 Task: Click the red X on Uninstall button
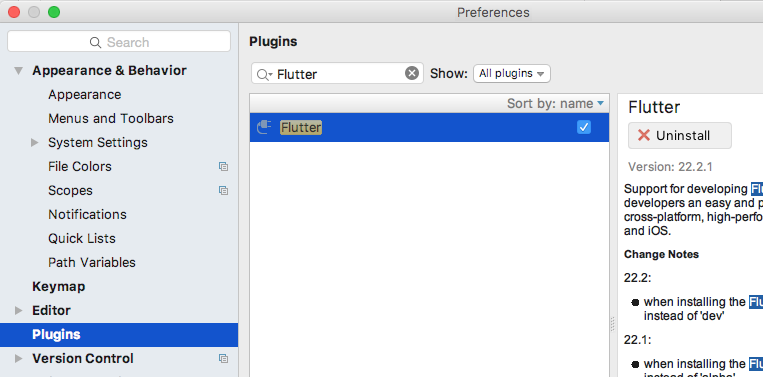[643, 135]
